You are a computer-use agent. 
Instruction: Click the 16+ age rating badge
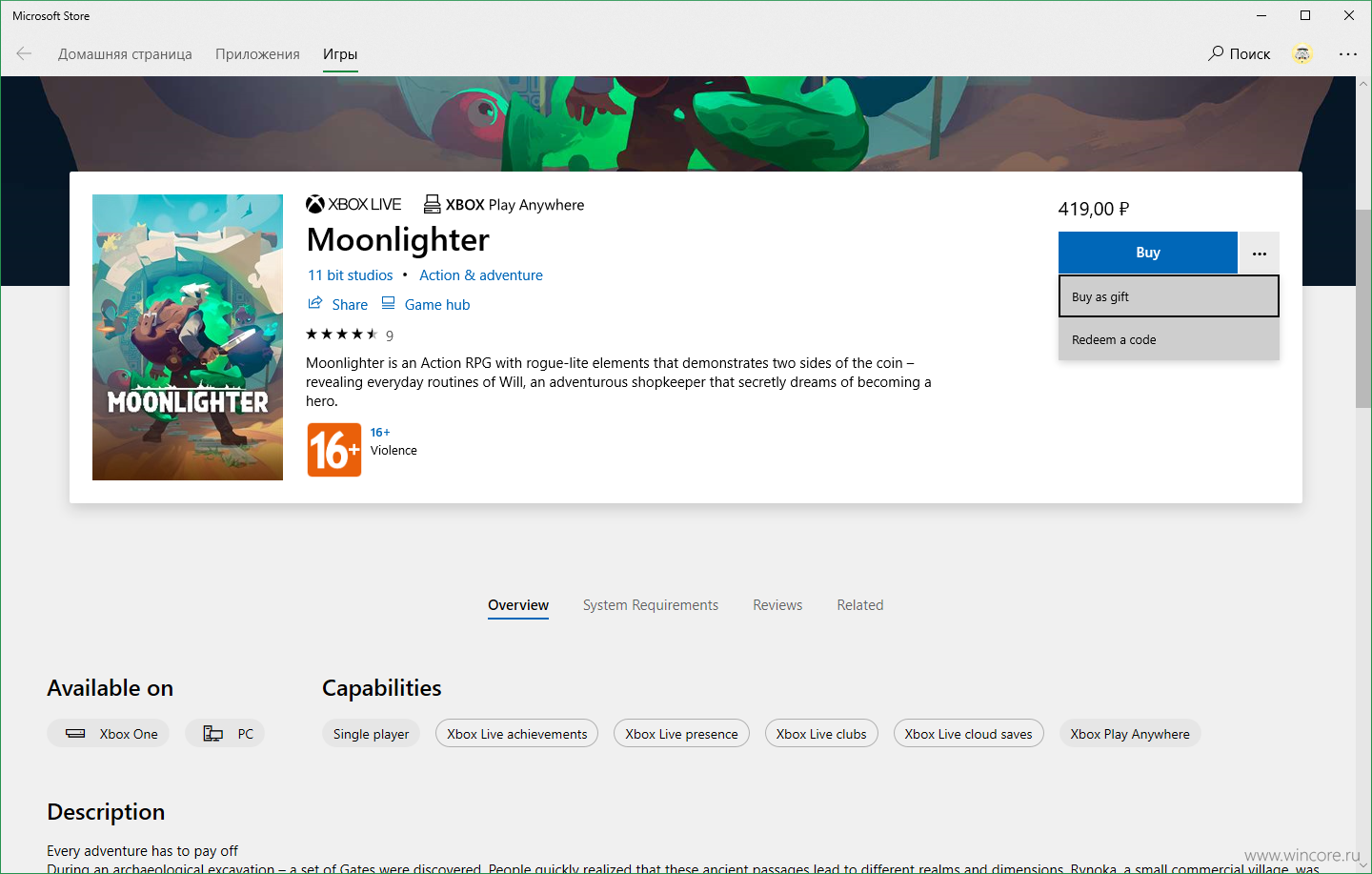point(334,450)
